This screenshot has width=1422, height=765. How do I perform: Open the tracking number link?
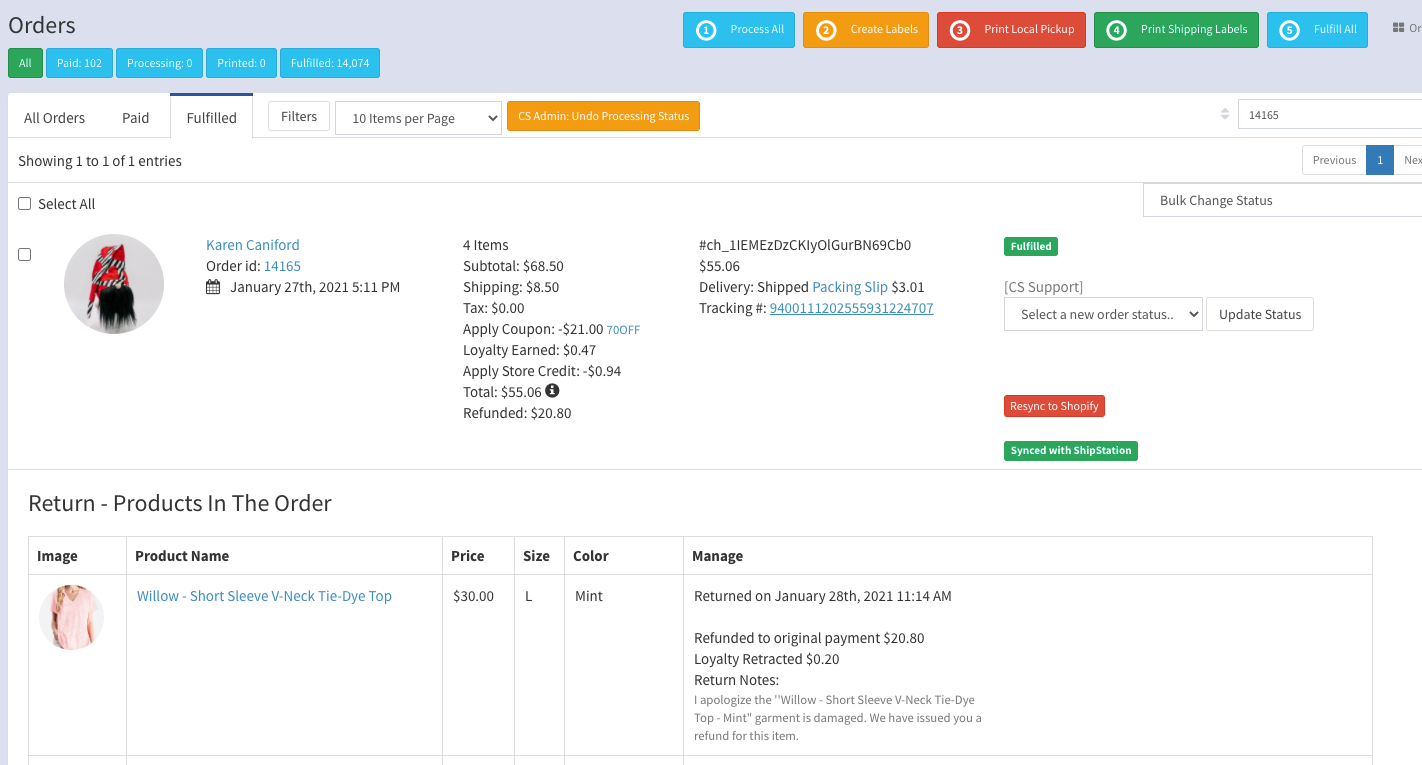click(851, 308)
